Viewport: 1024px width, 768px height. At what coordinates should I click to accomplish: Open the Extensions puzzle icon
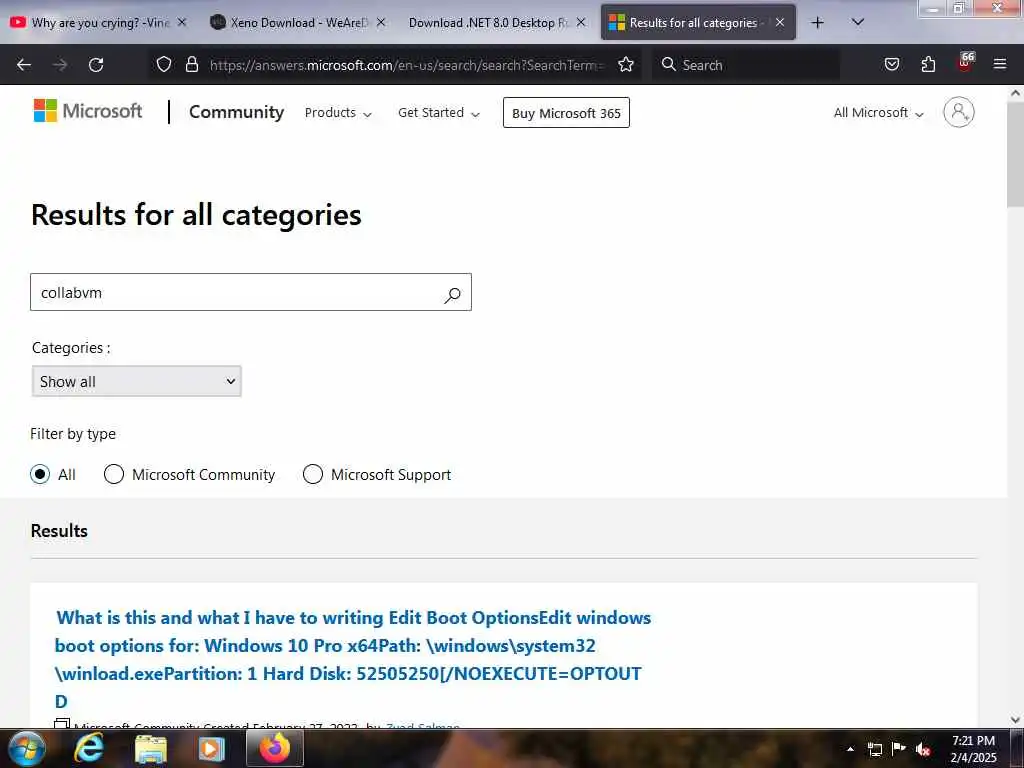(928, 64)
